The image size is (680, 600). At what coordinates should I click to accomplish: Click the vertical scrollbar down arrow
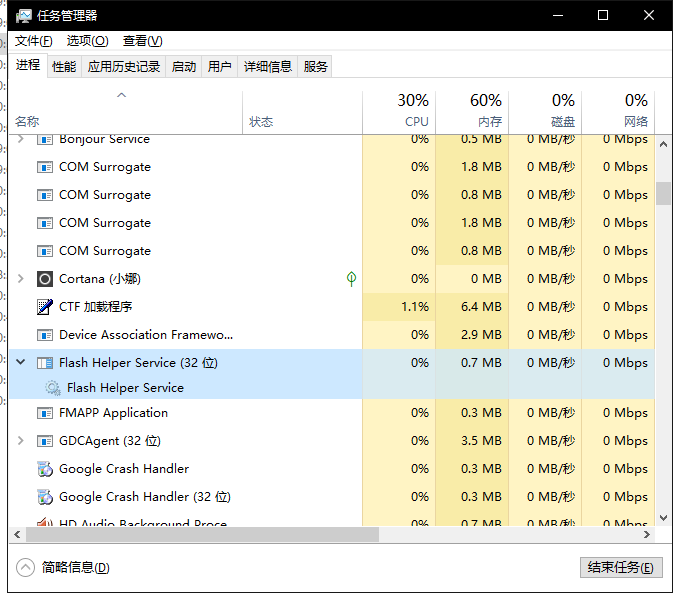(x=663, y=518)
